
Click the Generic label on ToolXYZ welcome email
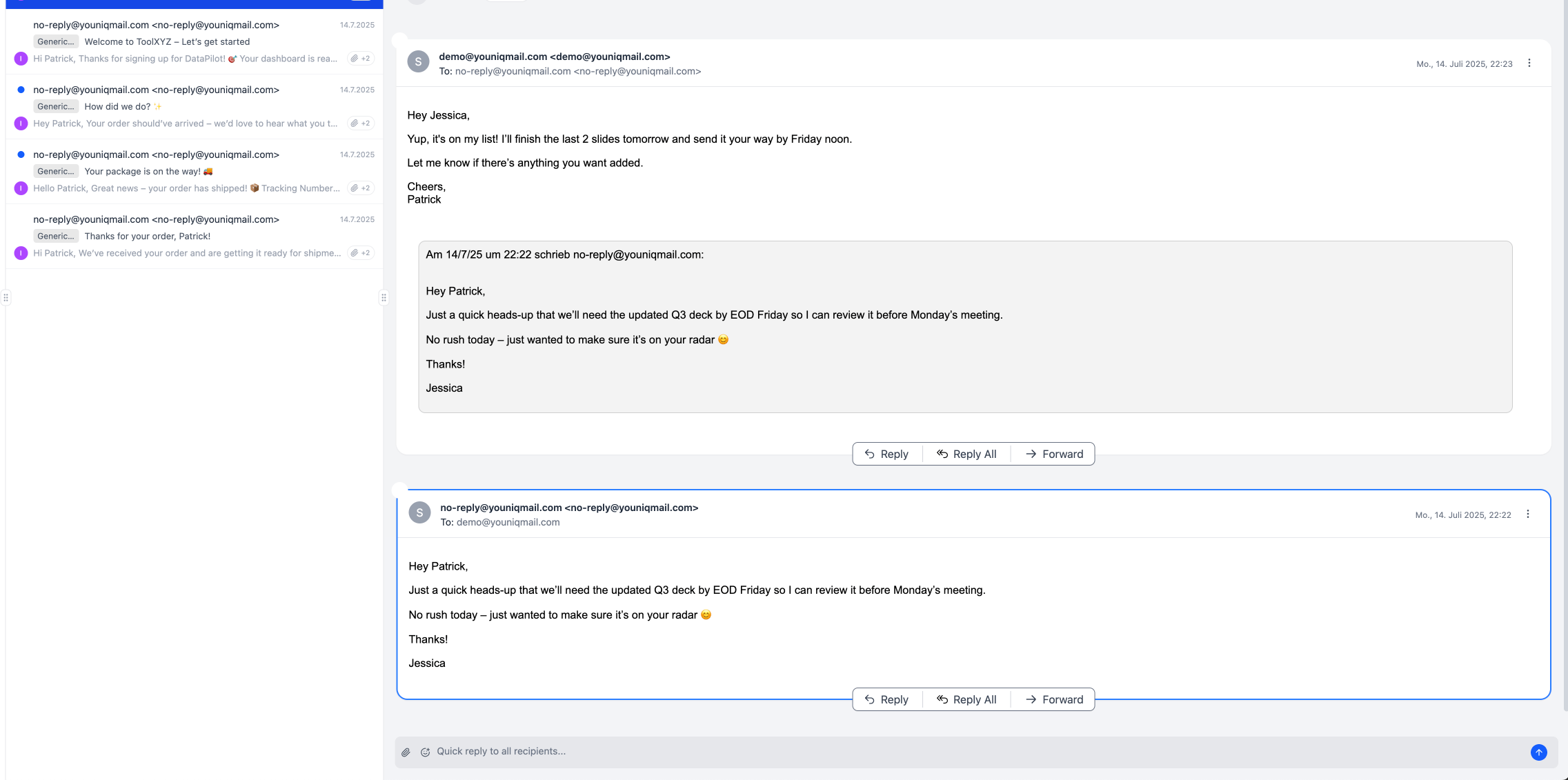(56, 41)
